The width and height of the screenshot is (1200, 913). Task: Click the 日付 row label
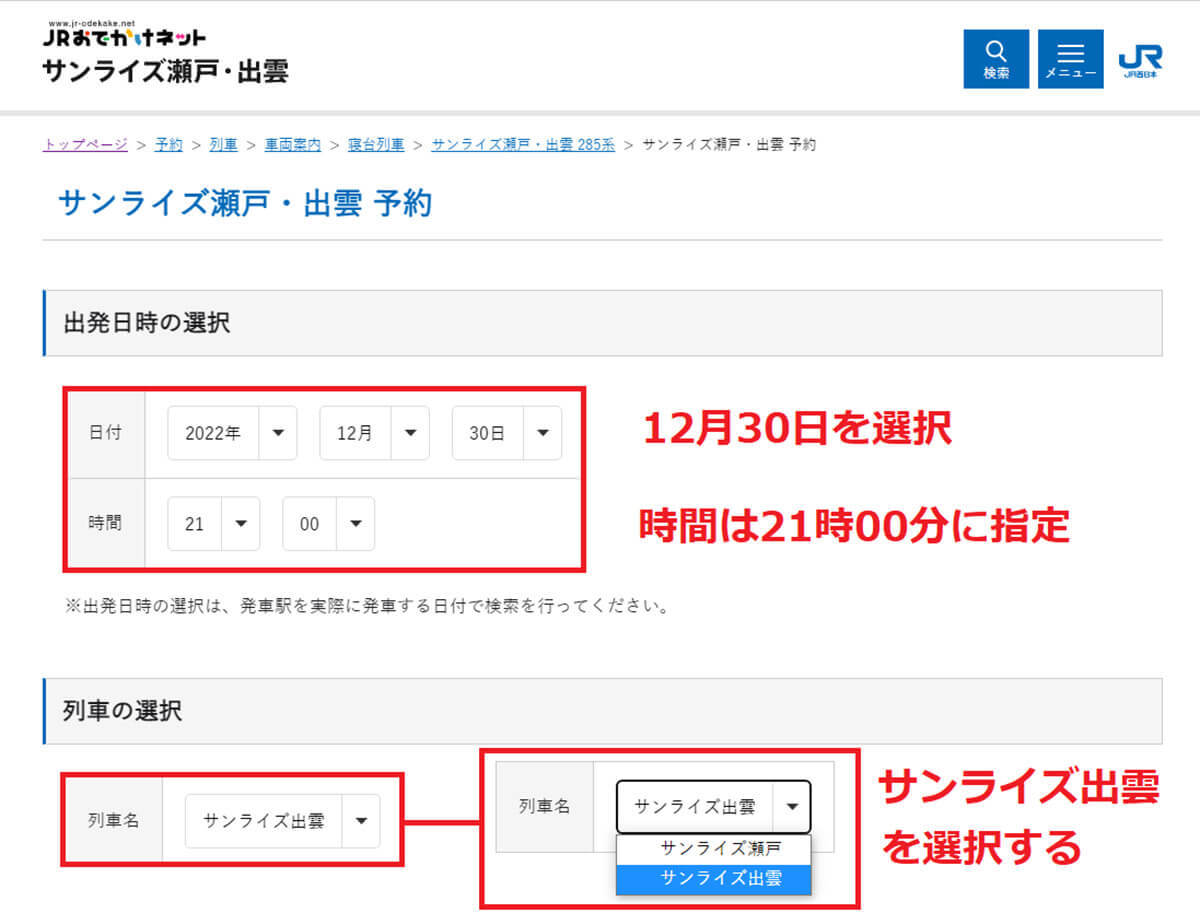[x=105, y=433]
